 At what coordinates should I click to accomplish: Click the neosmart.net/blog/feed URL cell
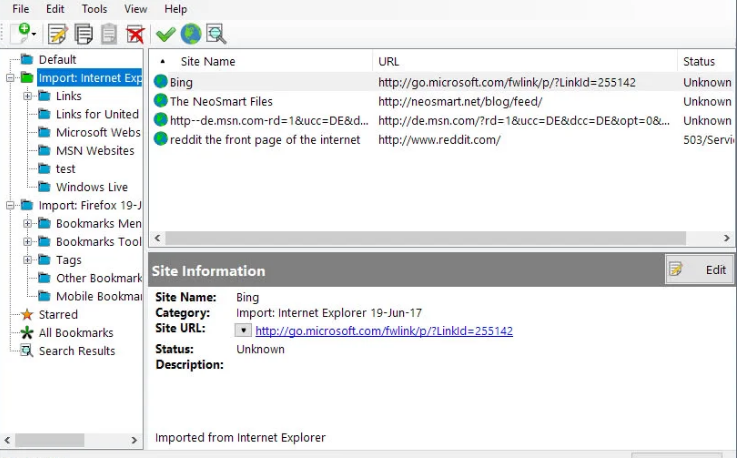[x=460, y=102]
